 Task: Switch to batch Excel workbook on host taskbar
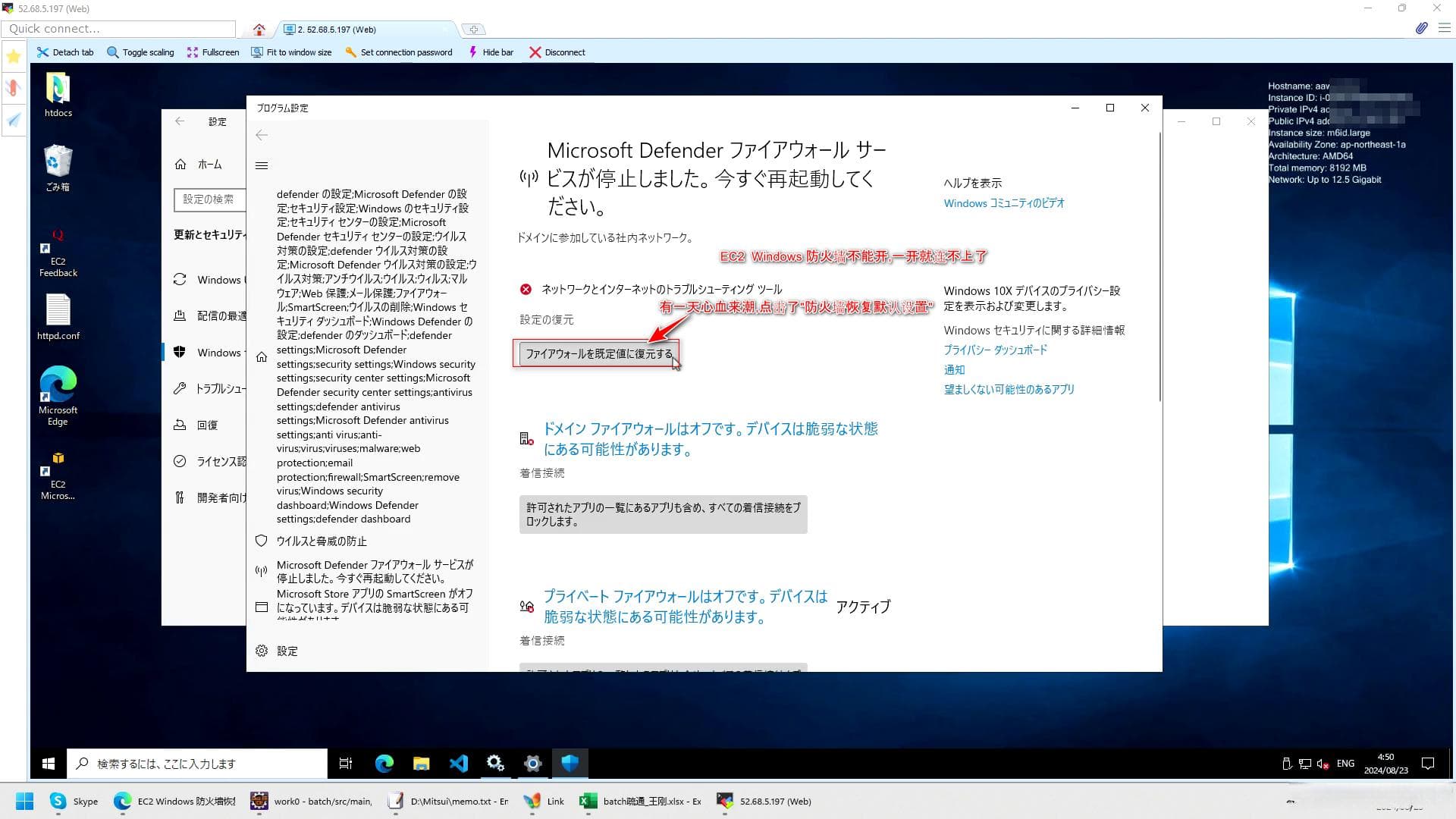pyautogui.click(x=641, y=801)
